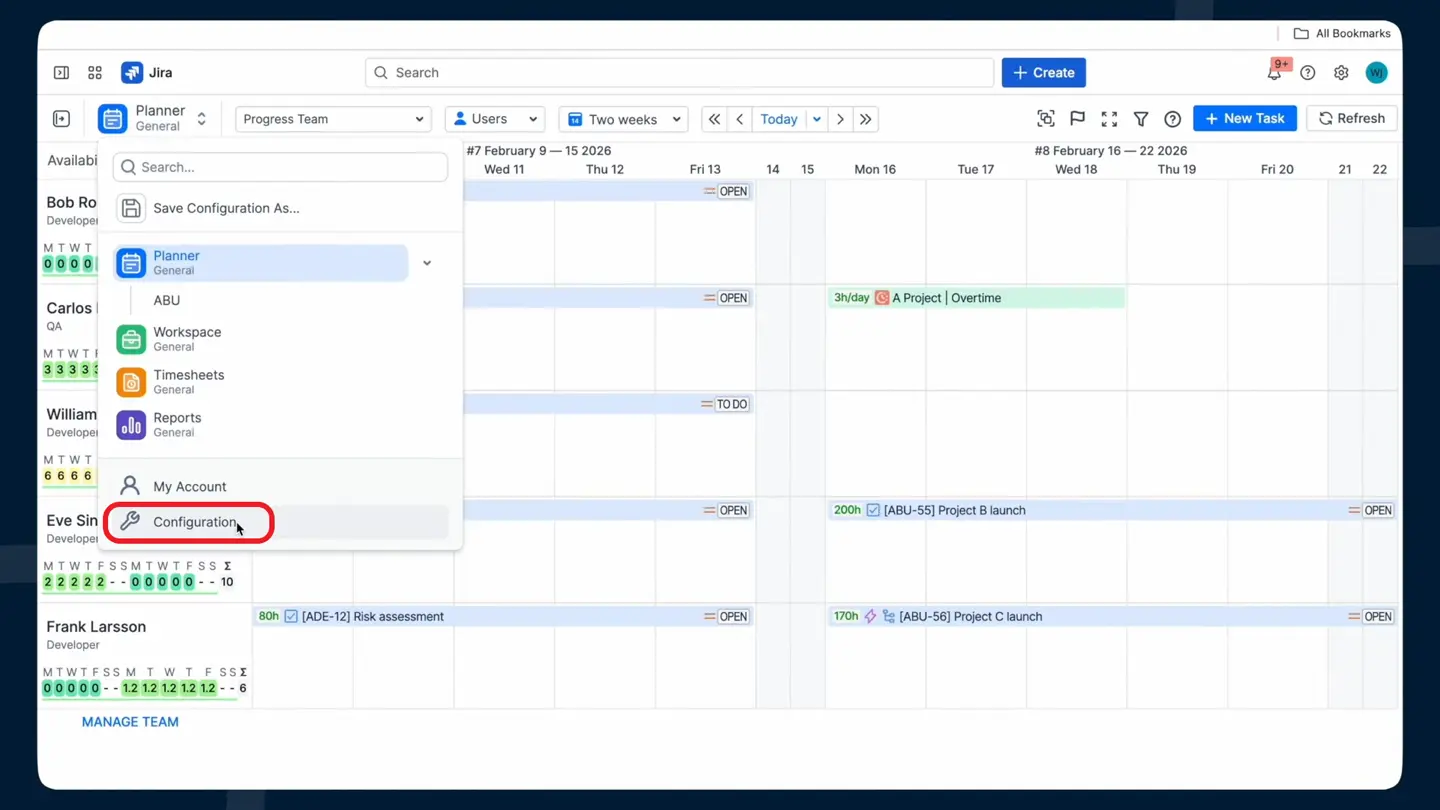Click the menu Search... field
Viewport: 1440px width, 810px height.
click(x=280, y=167)
